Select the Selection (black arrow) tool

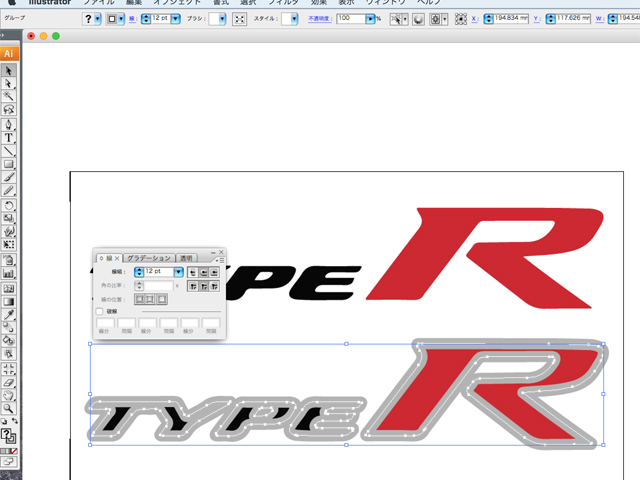(x=9, y=70)
